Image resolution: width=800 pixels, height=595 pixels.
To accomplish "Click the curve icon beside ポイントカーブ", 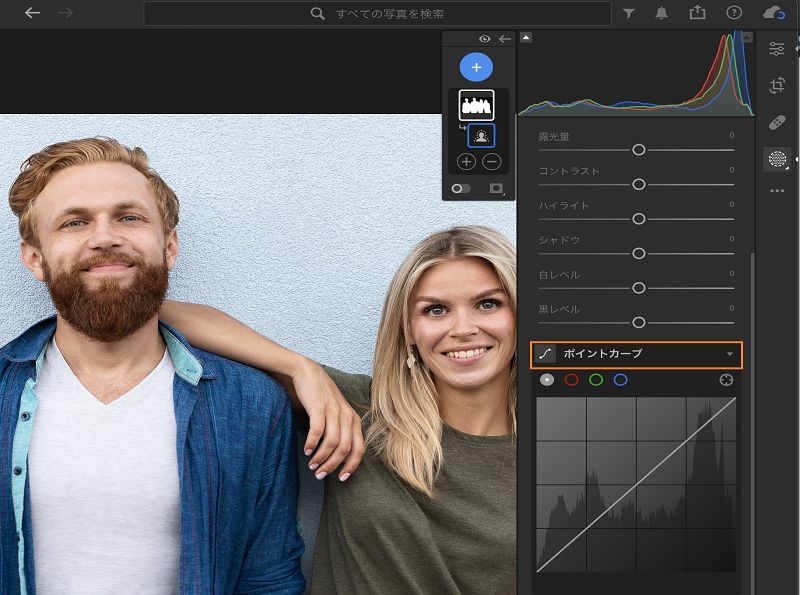I will 545,354.
